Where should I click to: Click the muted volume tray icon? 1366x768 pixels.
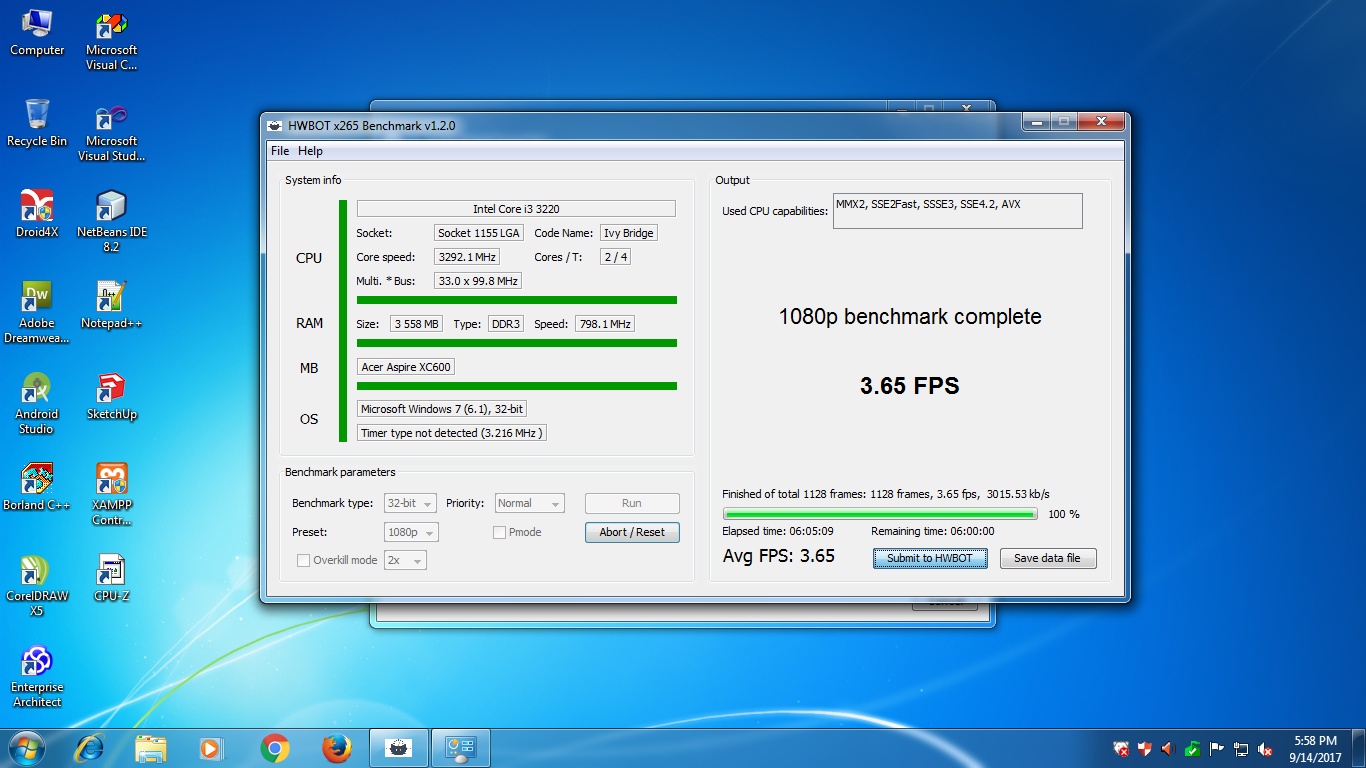(x=1265, y=749)
